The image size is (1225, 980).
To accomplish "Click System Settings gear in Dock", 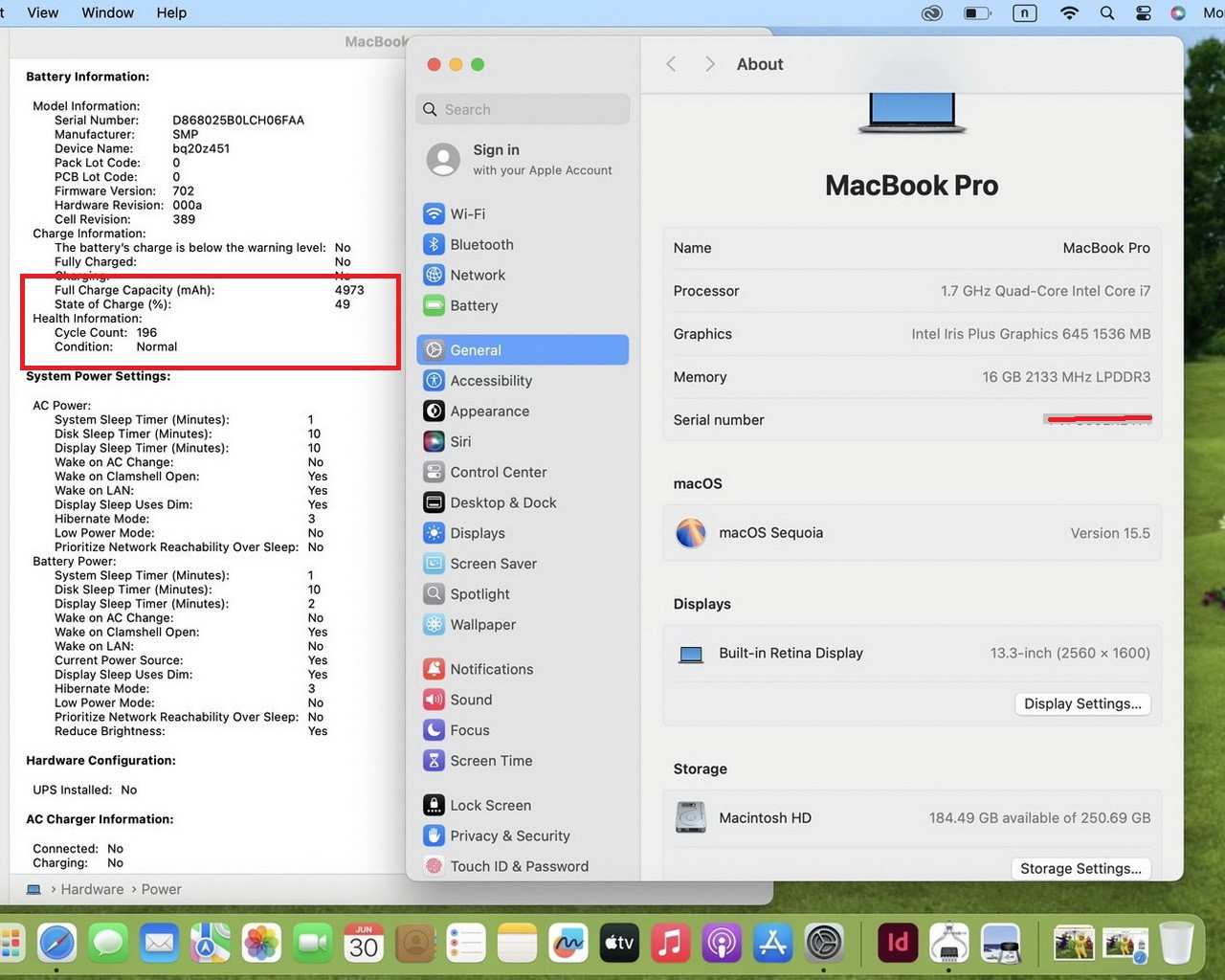I will 824,944.
